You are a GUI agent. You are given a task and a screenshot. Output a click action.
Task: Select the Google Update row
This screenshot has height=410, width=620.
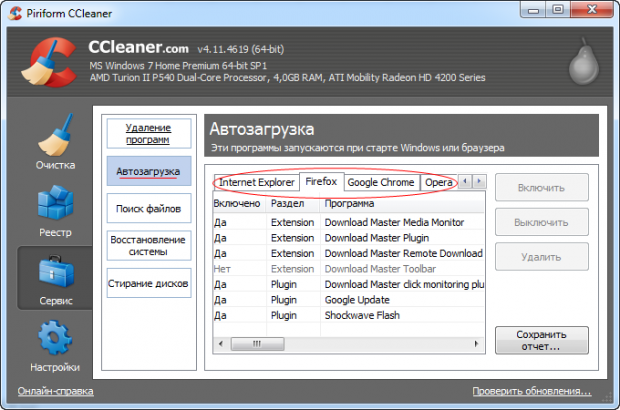click(x=348, y=300)
